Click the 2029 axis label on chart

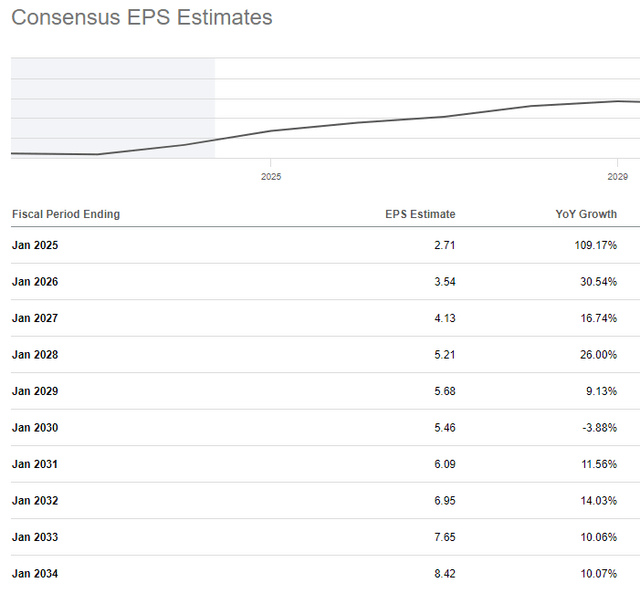click(x=618, y=177)
